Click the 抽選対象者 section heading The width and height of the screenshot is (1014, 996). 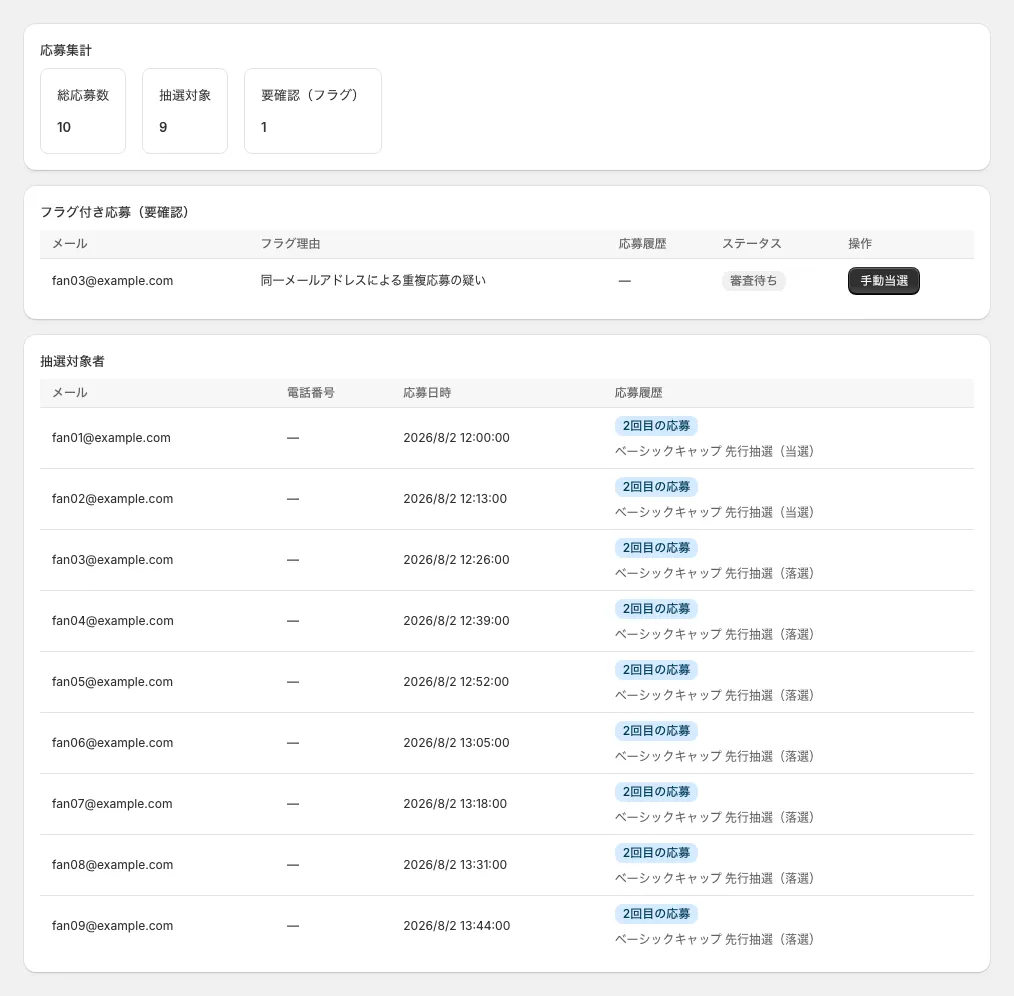72,362
